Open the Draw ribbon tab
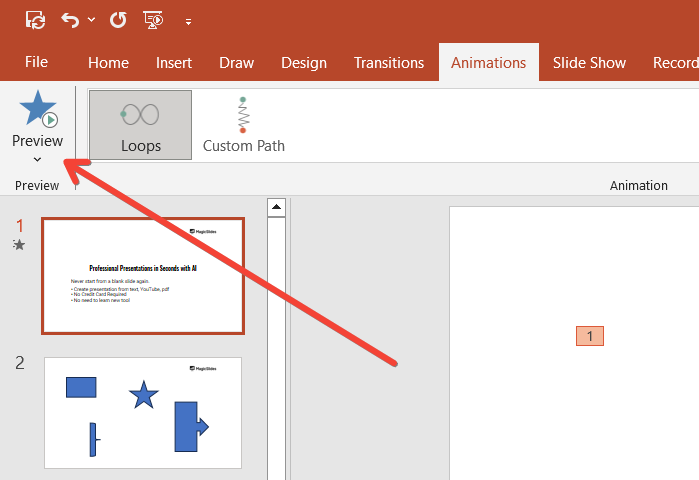Image resolution: width=699 pixels, height=480 pixels. click(x=236, y=63)
